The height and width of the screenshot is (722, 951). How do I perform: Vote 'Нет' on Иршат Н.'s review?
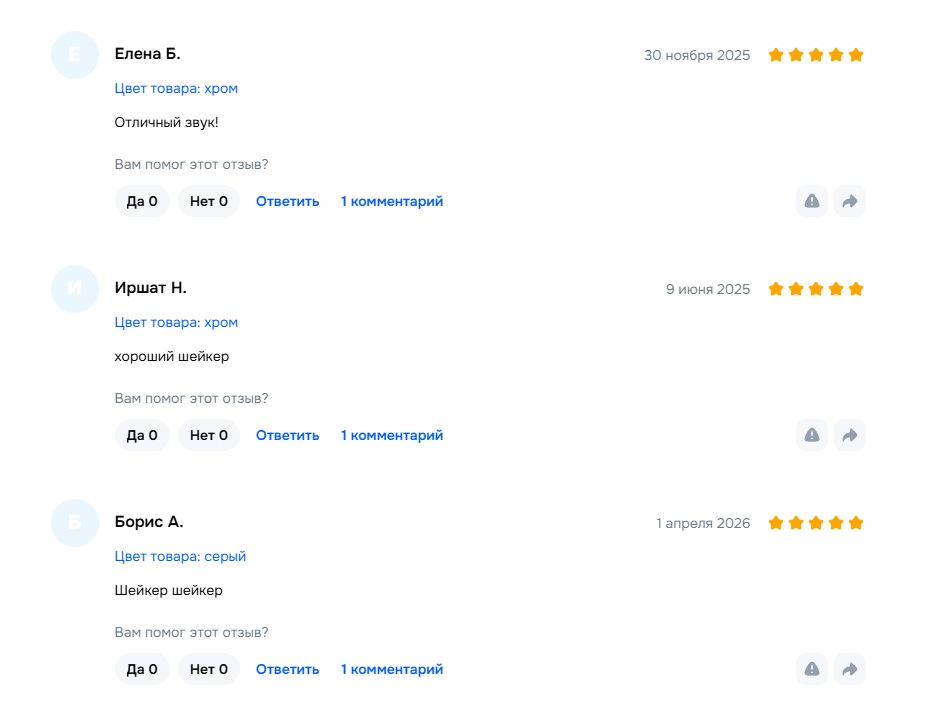(x=209, y=435)
